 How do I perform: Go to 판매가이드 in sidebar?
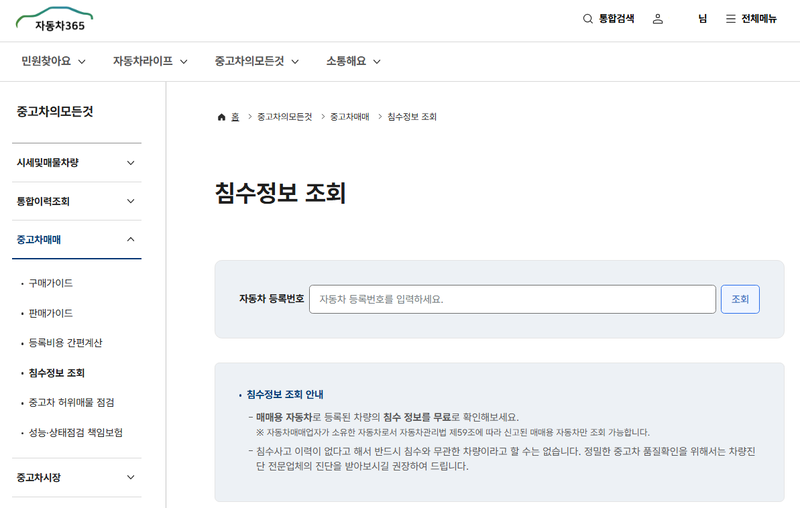tap(51, 313)
